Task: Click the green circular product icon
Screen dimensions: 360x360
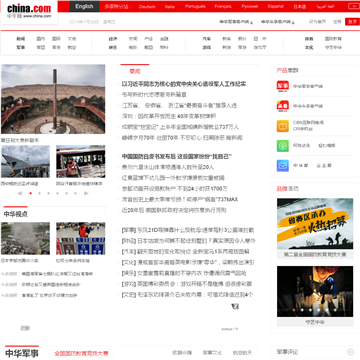Action: [x=283, y=146]
